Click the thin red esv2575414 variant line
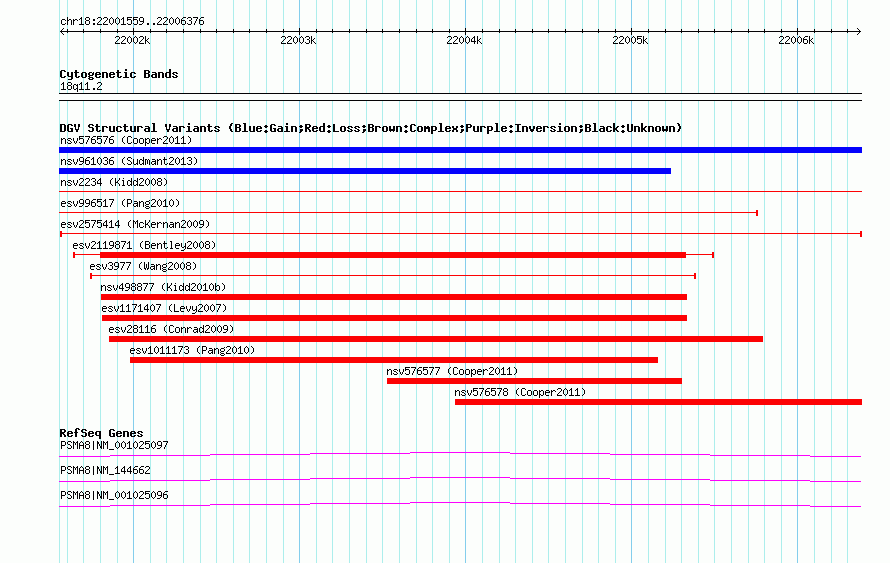The height and width of the screenshot is (563, 890). point(461,234)
